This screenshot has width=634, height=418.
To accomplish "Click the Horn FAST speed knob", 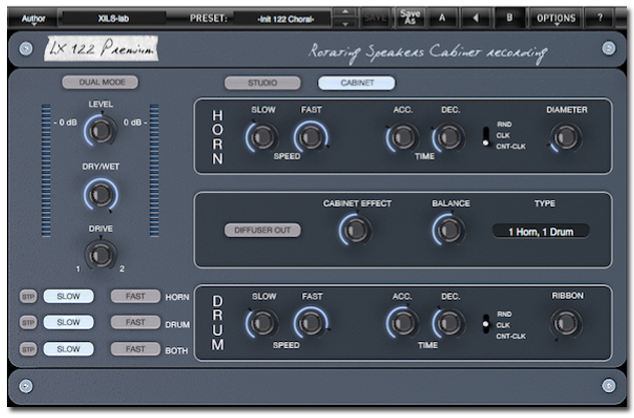I will 311,137.
